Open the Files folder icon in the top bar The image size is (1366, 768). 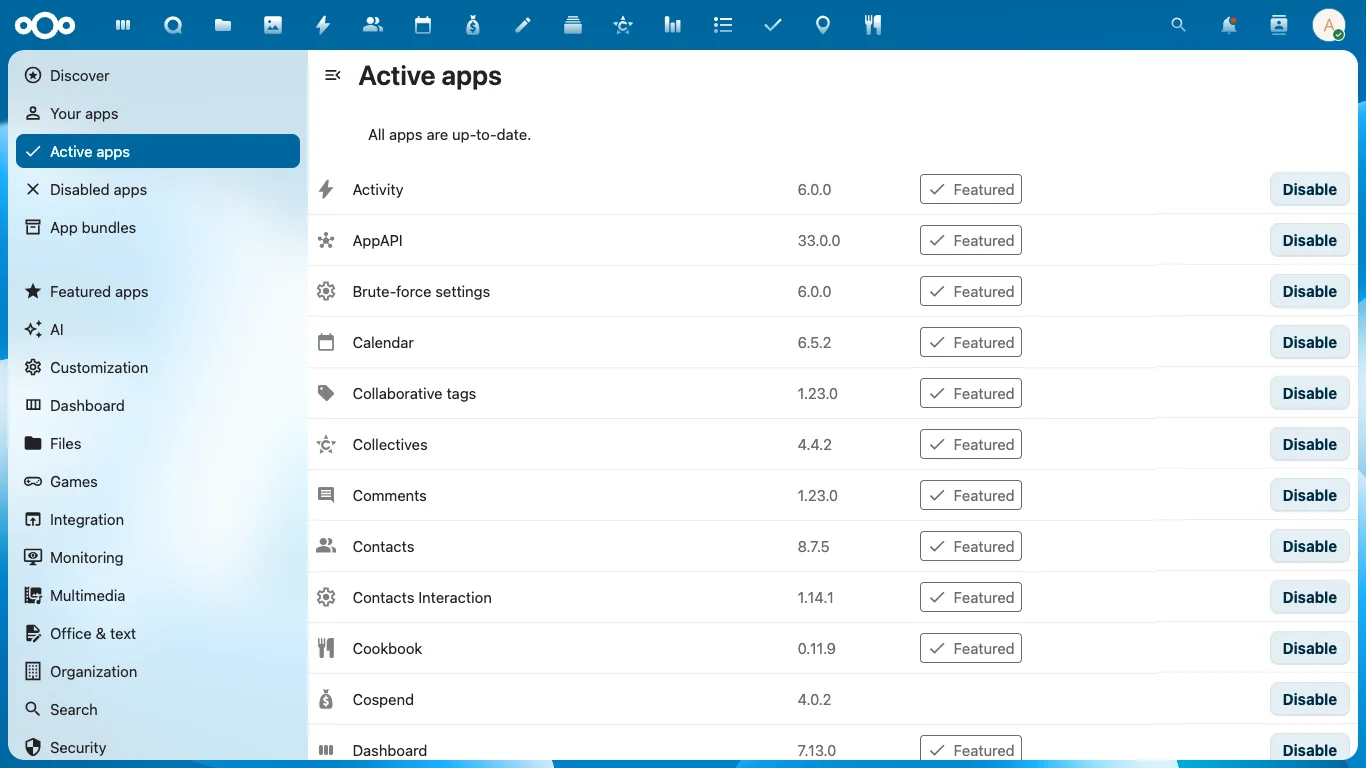223,25
